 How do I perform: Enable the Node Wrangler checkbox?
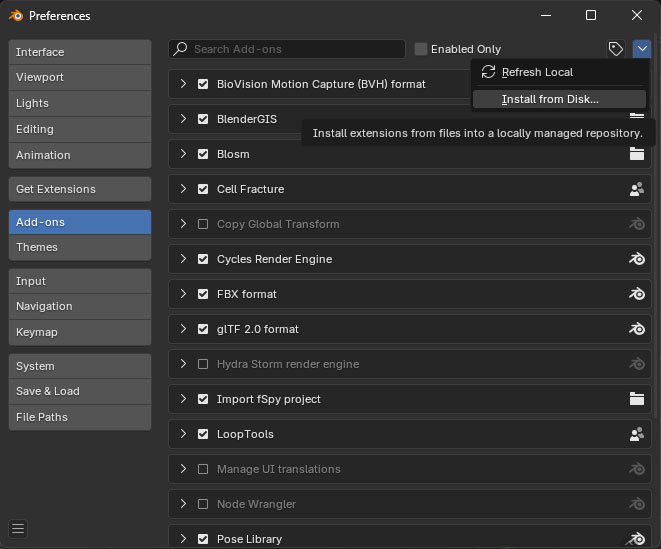[x=203, y=504]
